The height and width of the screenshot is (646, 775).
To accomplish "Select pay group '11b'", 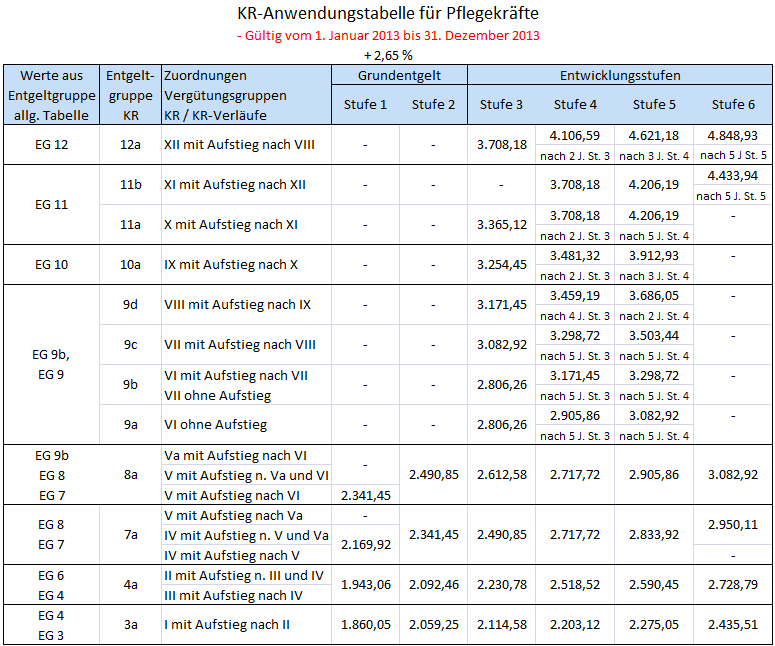I will click(x=130, y=185).
